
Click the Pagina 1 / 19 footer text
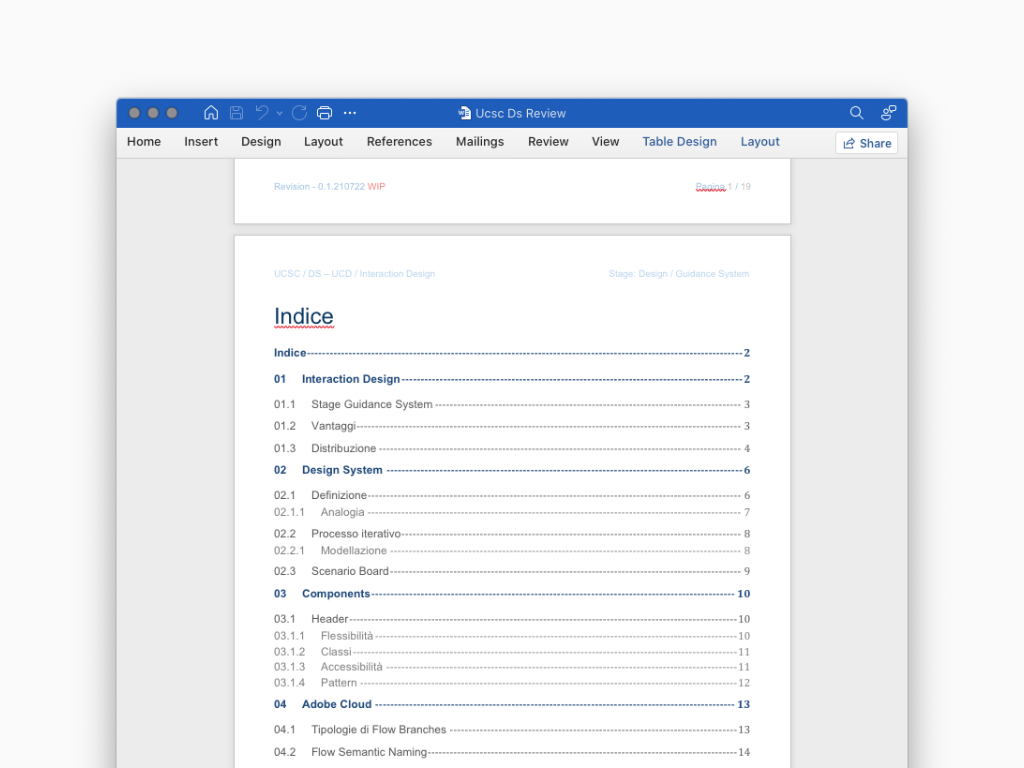[x=723, y=187]
